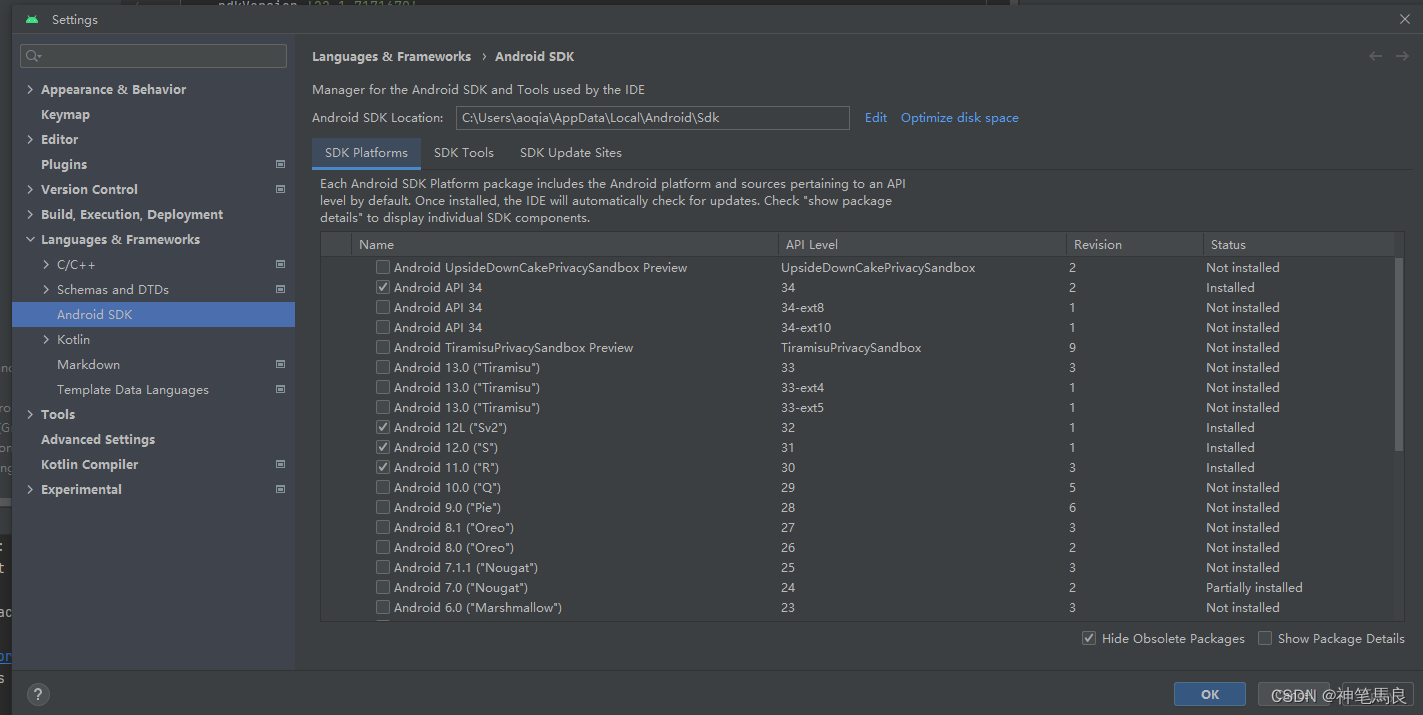
Task: Click the project-level icon beside C/C++
Action: click(x=280, y=264)
